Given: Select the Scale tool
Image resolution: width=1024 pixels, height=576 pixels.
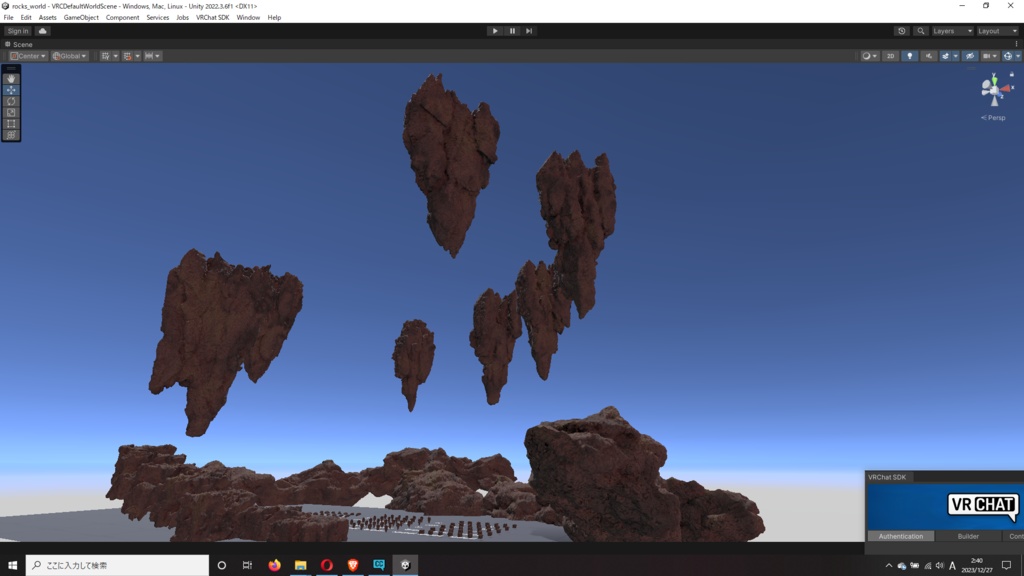Looking at the screenshot, I should pyautogui.click(x=11, y=112).
